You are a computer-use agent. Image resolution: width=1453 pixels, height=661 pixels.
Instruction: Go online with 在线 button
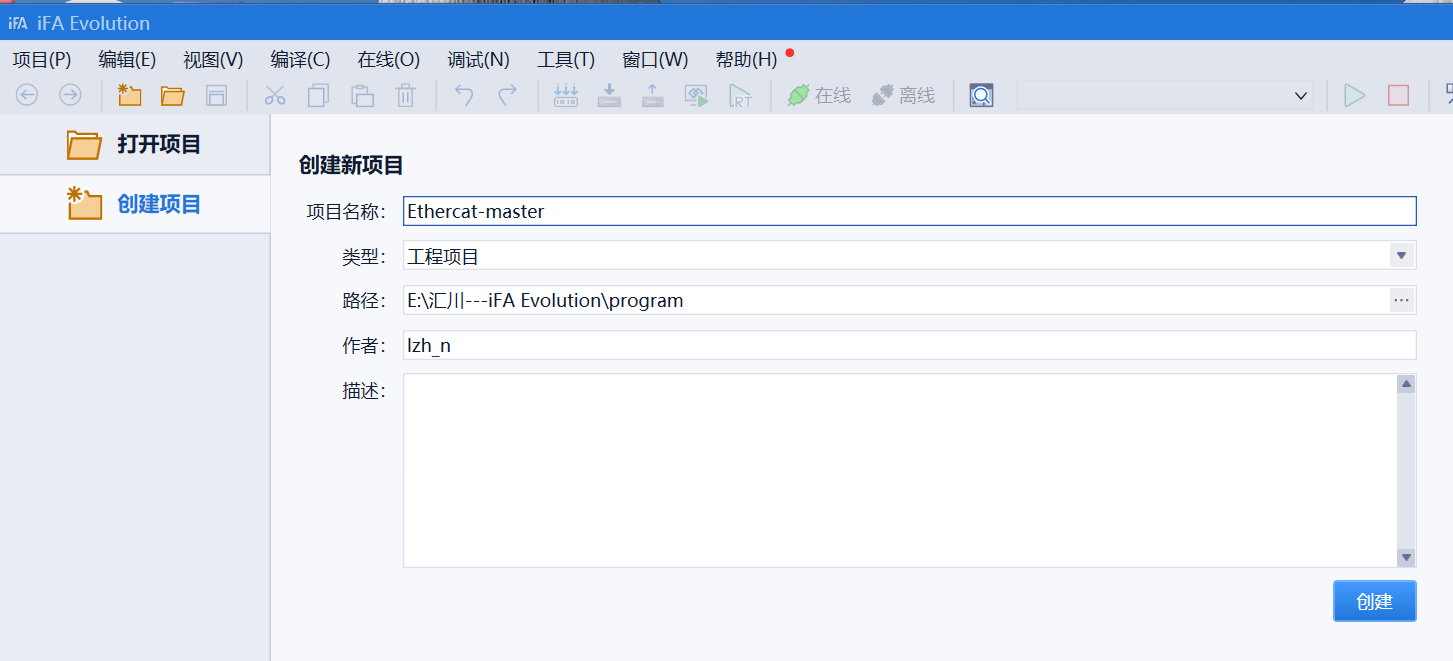click(819, 96)
